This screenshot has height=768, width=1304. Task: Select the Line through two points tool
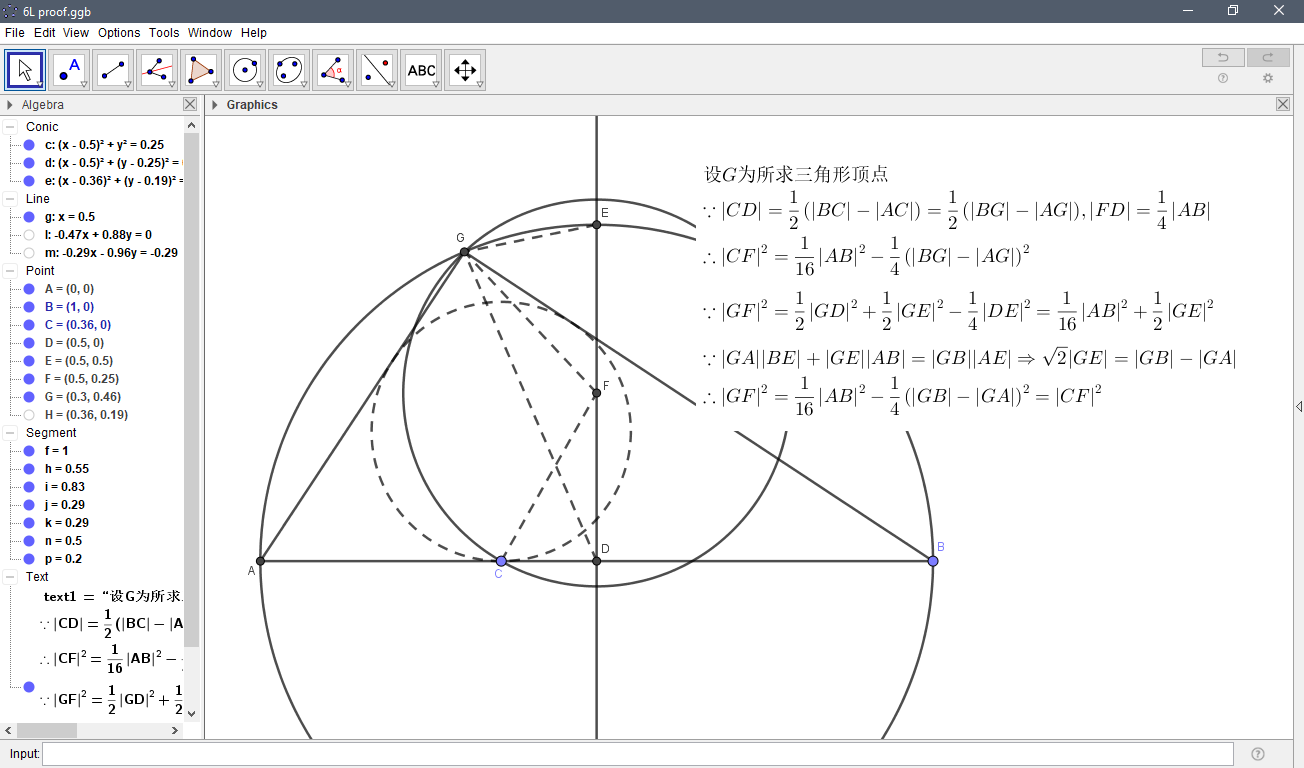tap(113, 70)
